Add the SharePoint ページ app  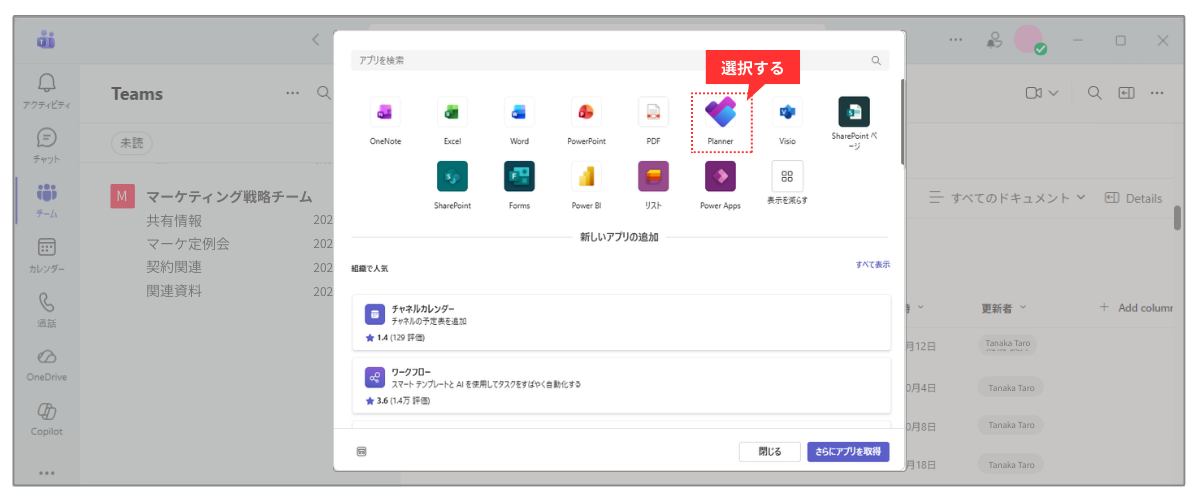click(x=854, y=124)
